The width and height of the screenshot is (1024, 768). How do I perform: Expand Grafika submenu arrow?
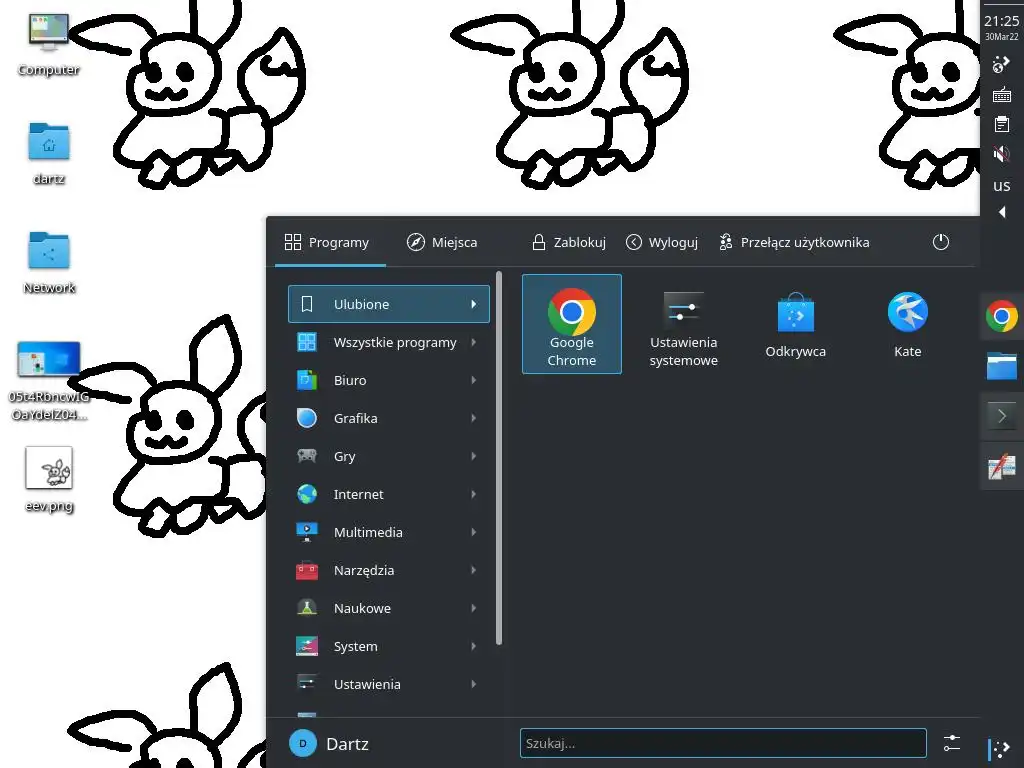(x=473, y=418)
